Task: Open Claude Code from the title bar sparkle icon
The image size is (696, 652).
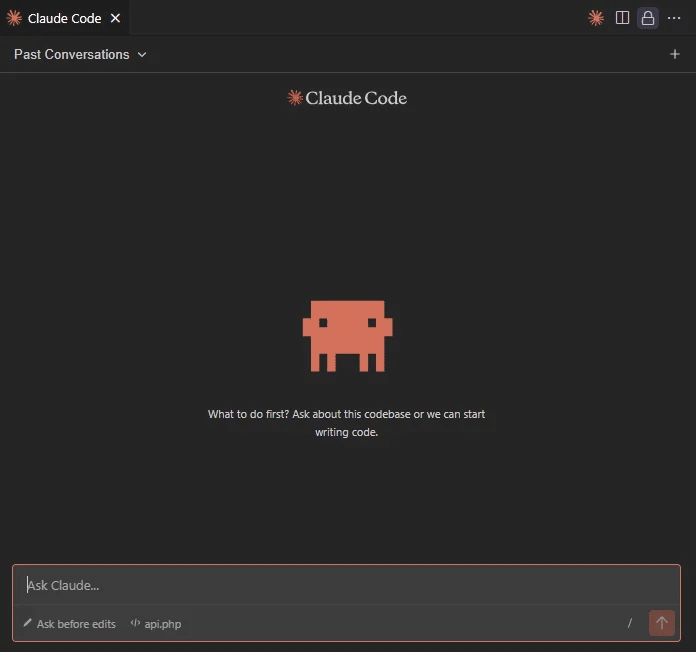Action: [x=596, y=18]
